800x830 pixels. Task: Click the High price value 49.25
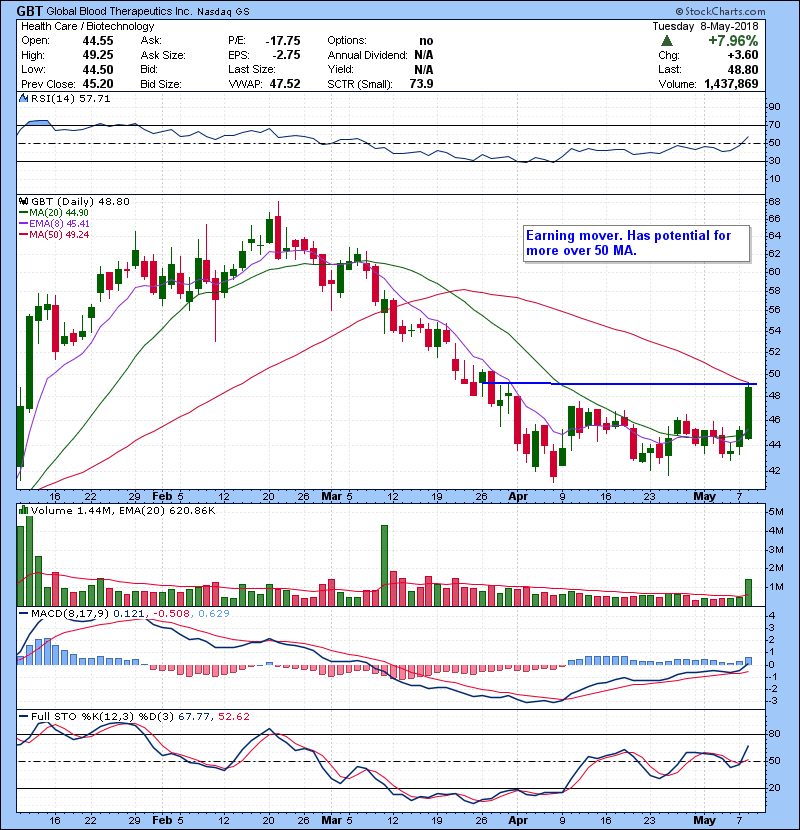tap(98, 55)
